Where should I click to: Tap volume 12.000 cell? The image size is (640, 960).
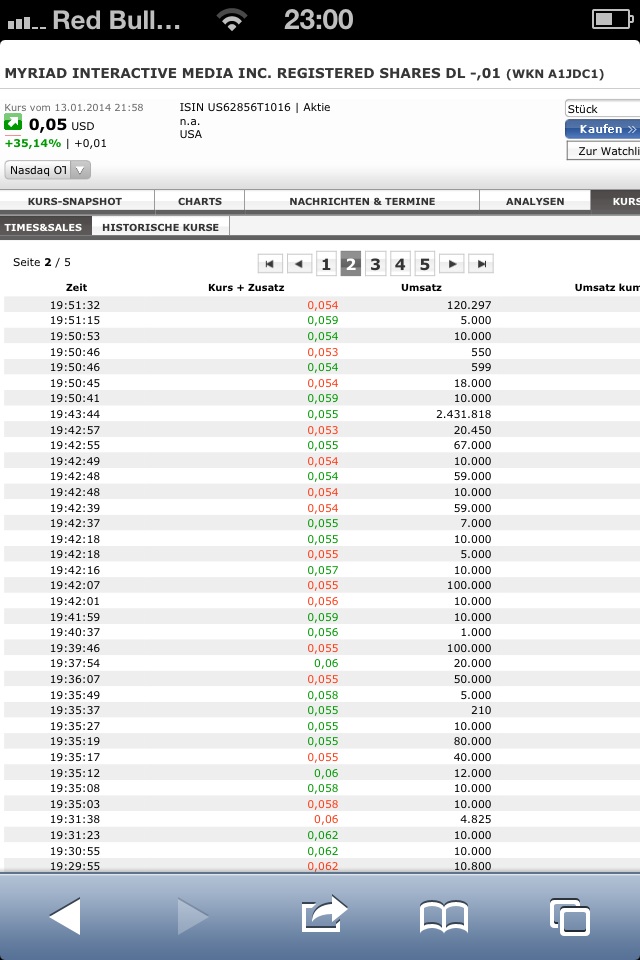tap(472, 773)
